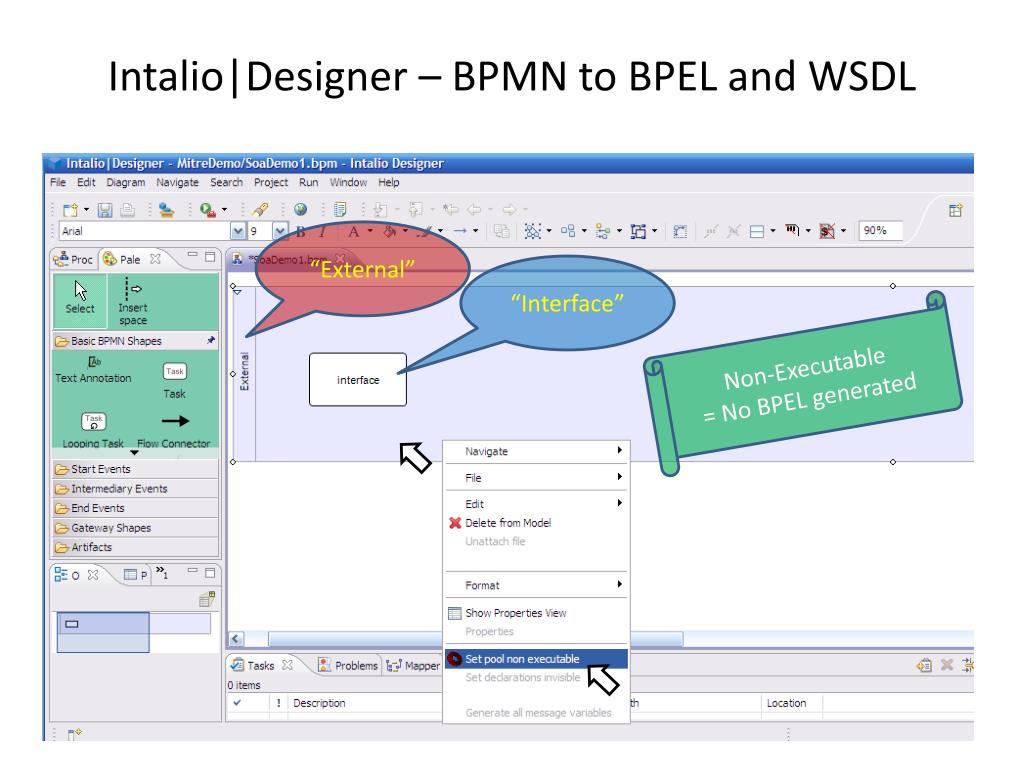Open the Arial font name dropdown

point(238,231)
